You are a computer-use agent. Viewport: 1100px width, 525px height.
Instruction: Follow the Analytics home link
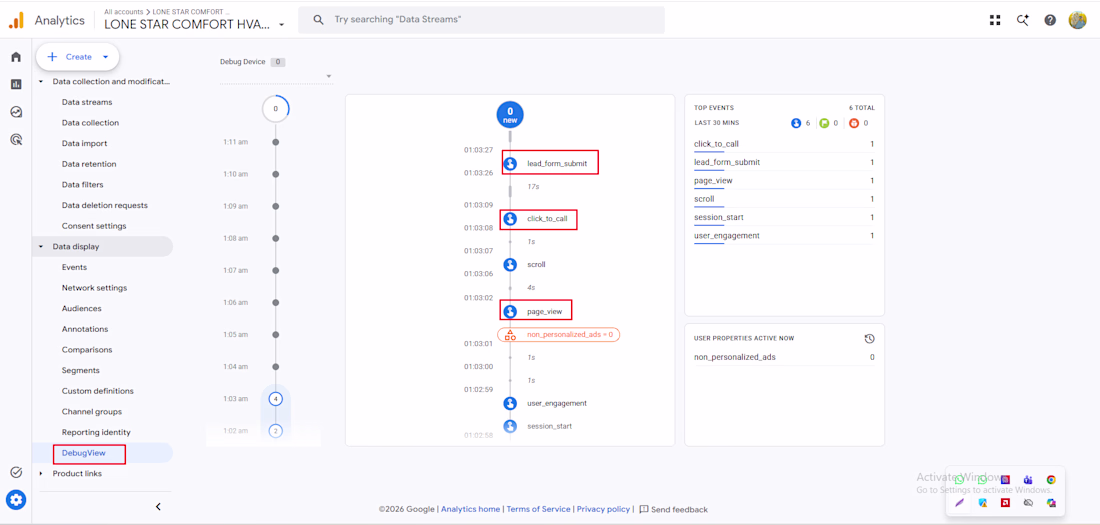tap(471, 510)
